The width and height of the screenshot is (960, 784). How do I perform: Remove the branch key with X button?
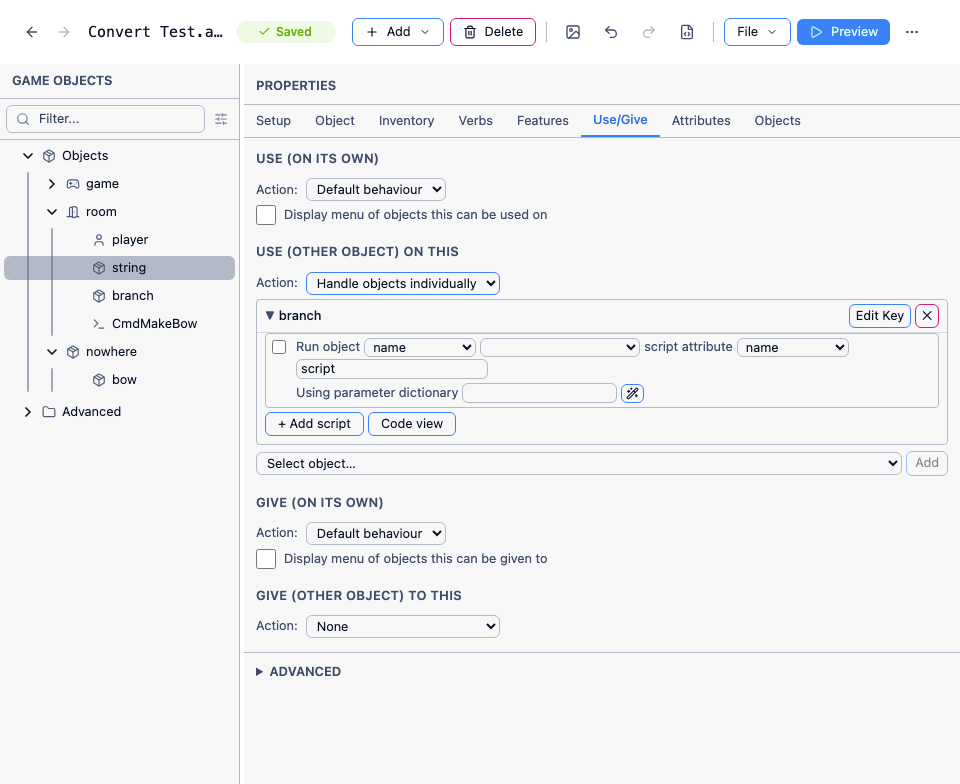927,316
